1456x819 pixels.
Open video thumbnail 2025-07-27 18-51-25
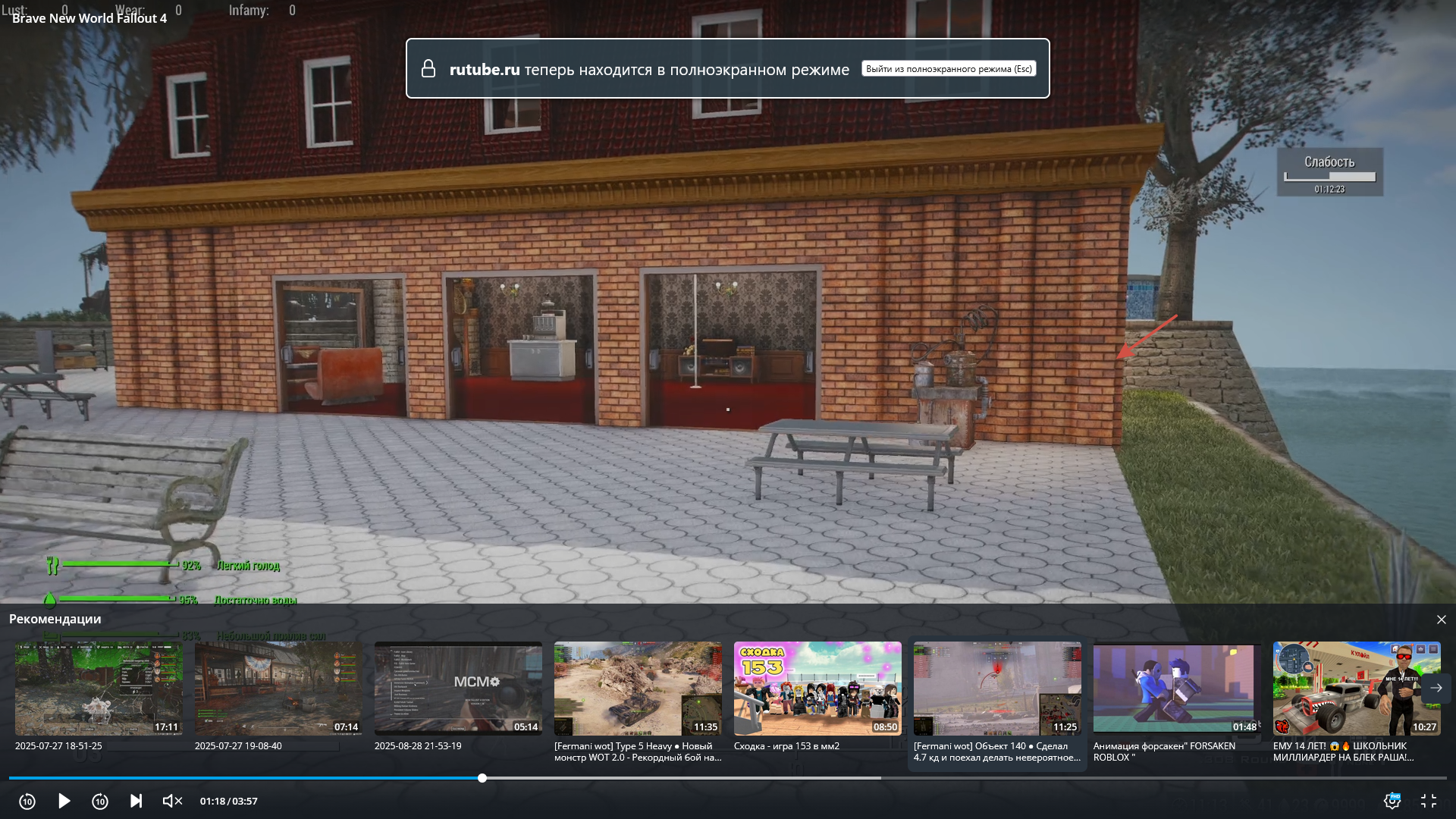(x=99, y=689)
